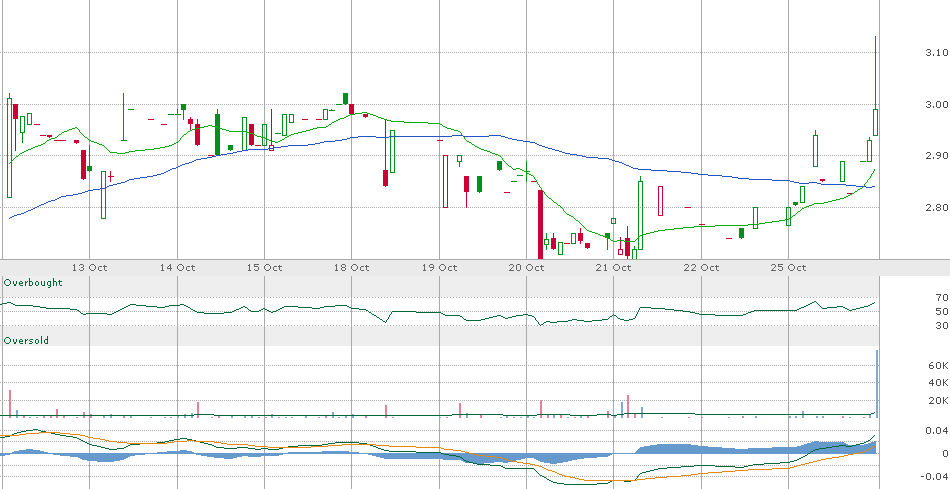This screenshot has width=950, height=489.
Task: Click the 18 Oct date label
Action: (x=352, y=267)
